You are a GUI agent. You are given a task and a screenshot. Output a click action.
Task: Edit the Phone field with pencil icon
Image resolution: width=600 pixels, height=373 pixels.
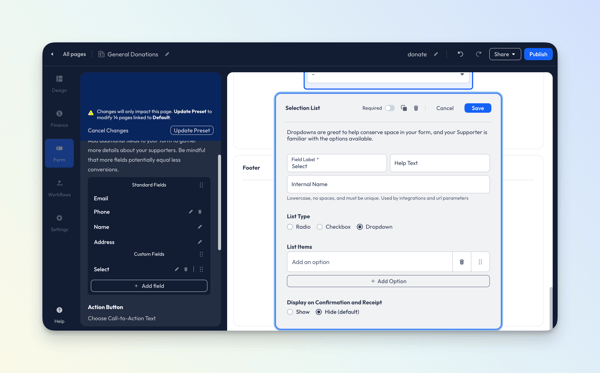click(191, 212)
